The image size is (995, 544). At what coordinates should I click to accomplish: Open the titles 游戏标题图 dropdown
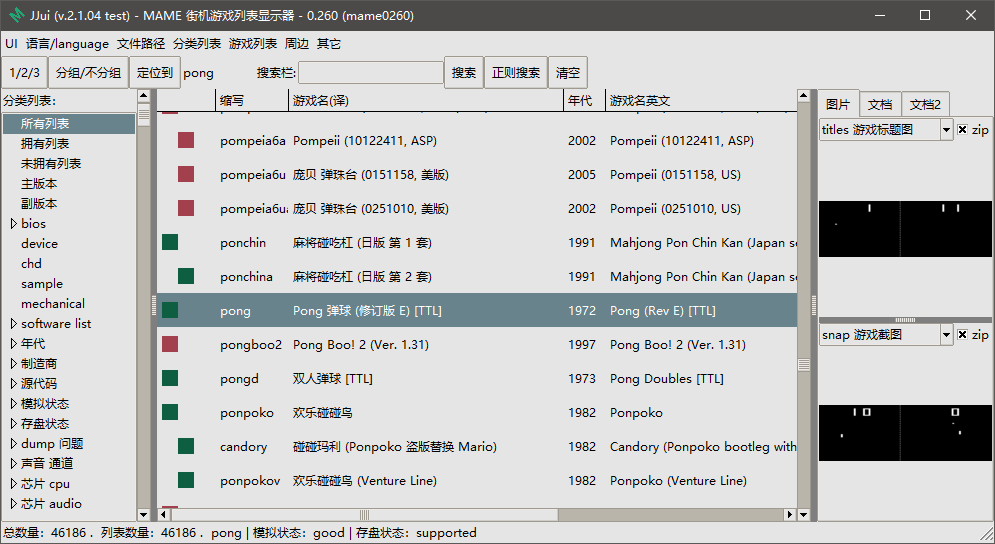point(946,129)
